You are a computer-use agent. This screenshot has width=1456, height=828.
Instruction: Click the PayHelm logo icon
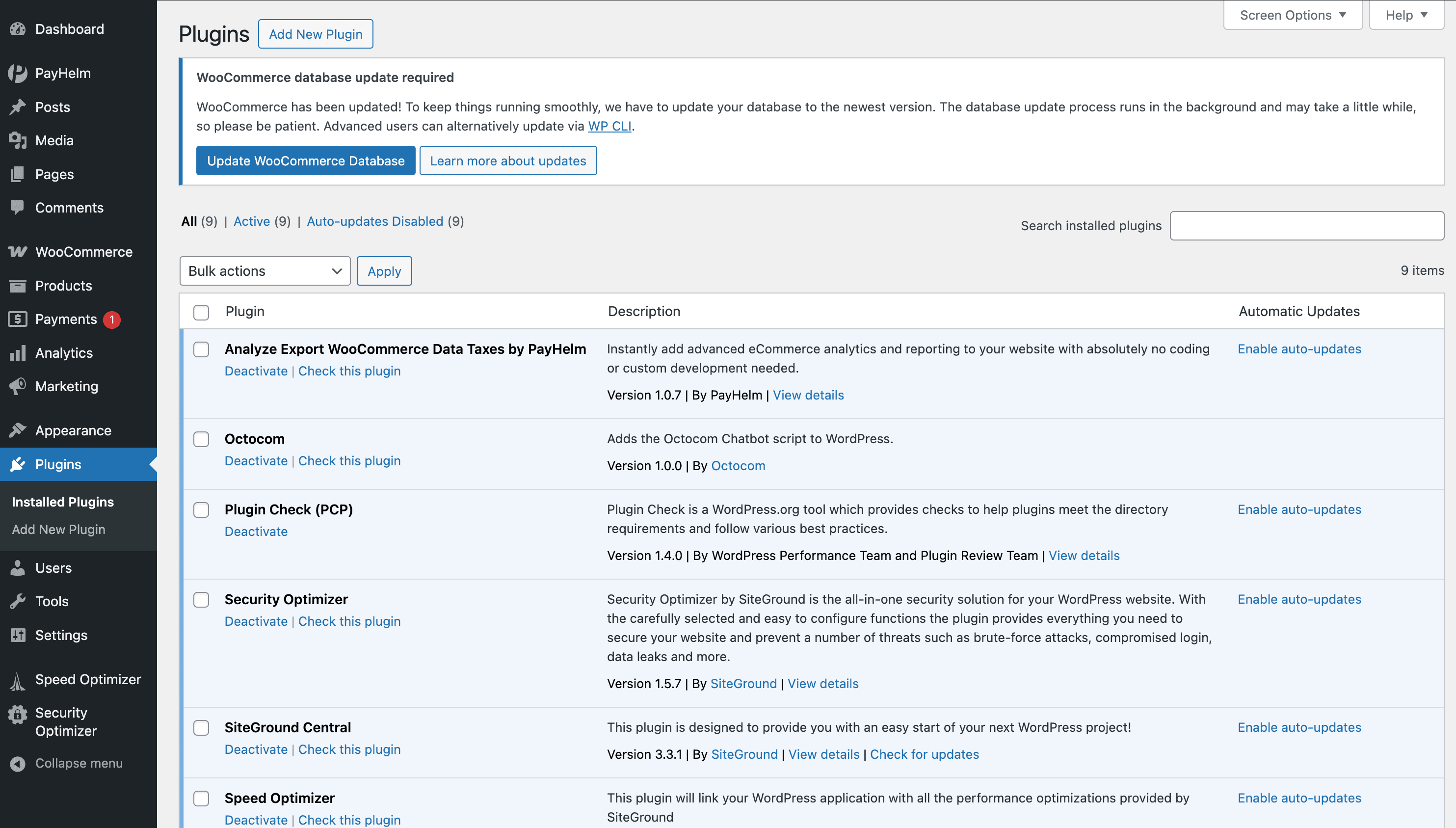pos(18,73)
